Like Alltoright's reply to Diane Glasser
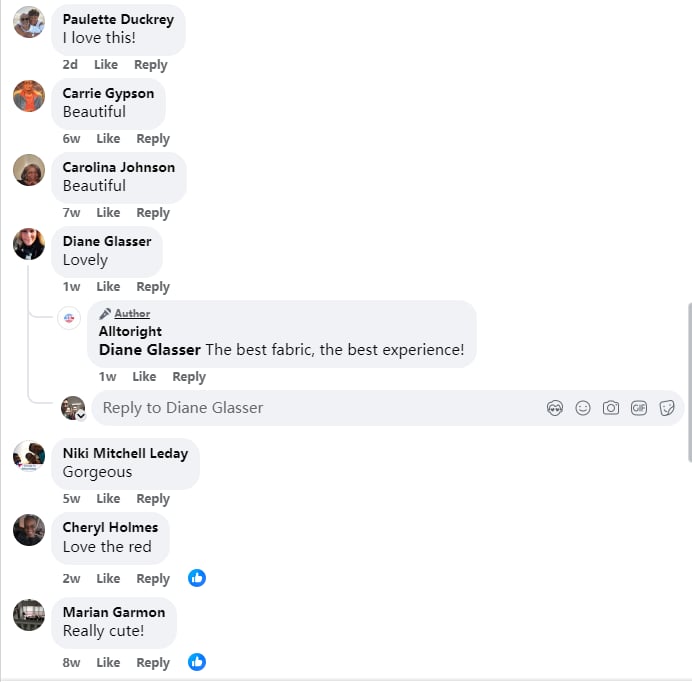 pyautogui.click(x=144, y=377)
